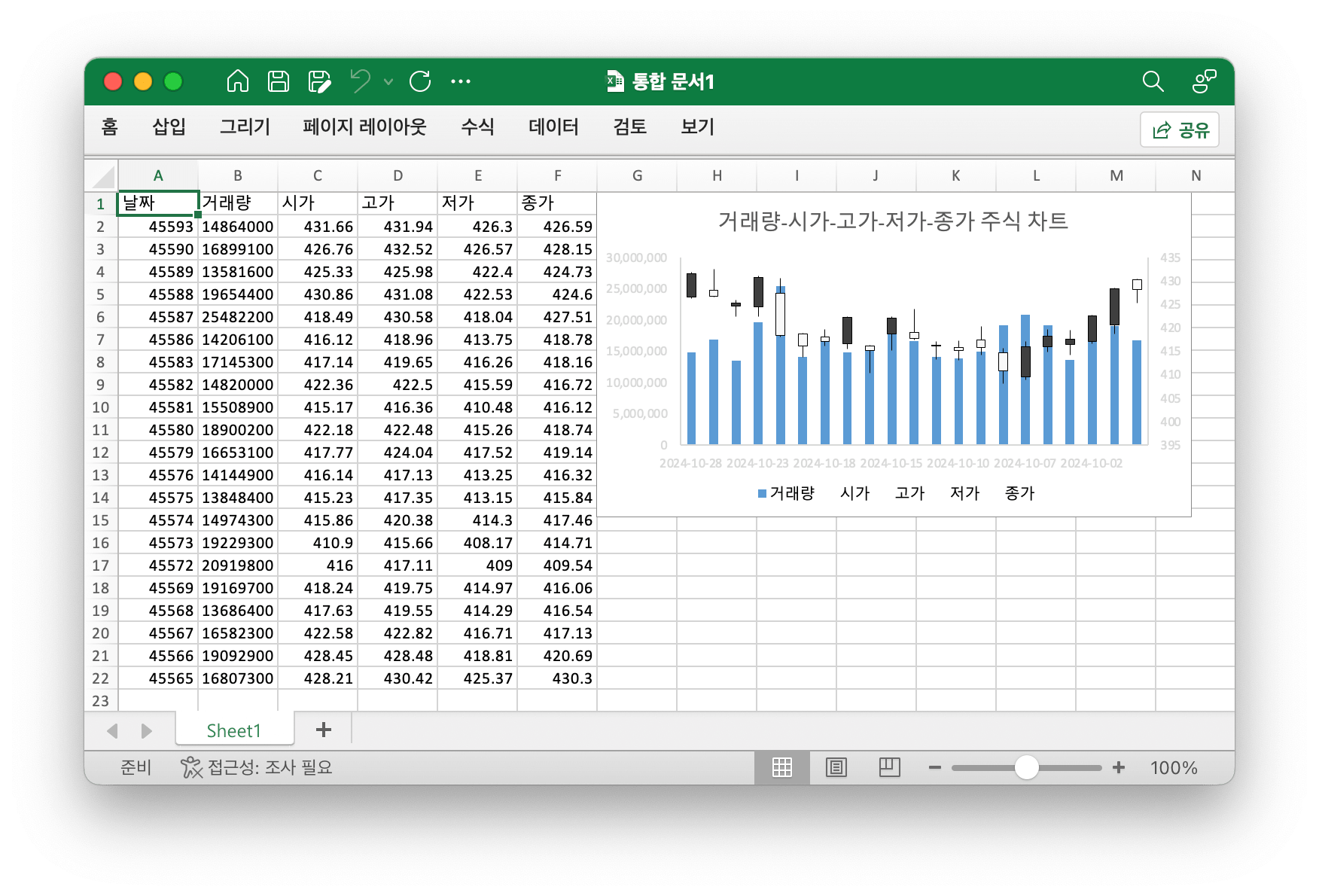The image size is (1319, 896).
Task: Open the three-dots more commands icon
Action: coord(461,81)
